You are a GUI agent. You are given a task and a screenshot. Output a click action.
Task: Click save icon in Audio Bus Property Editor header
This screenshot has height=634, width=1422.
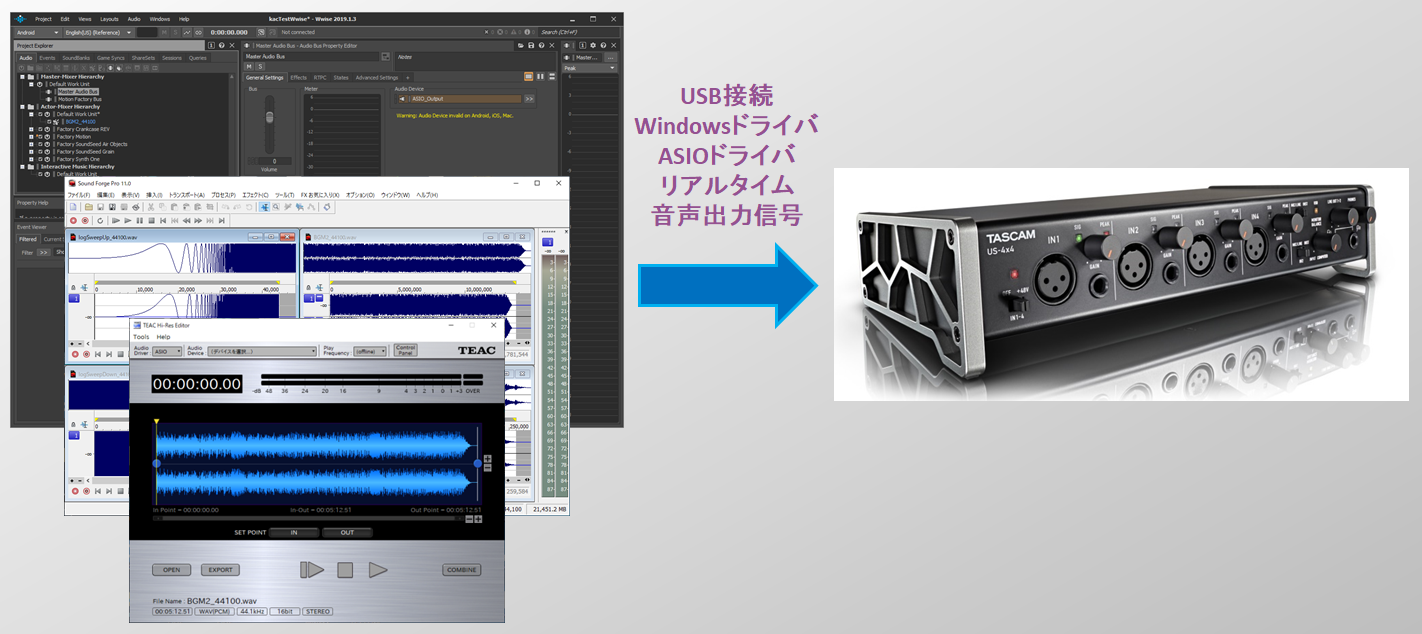pyautogui.click(x=531, y=45)
